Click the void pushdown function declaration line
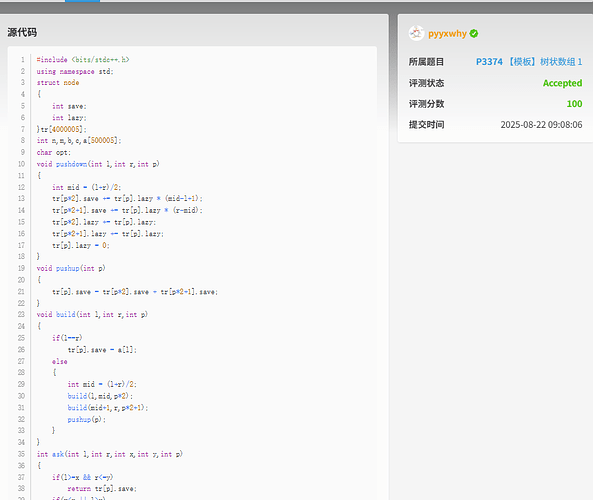 [98, 164]
